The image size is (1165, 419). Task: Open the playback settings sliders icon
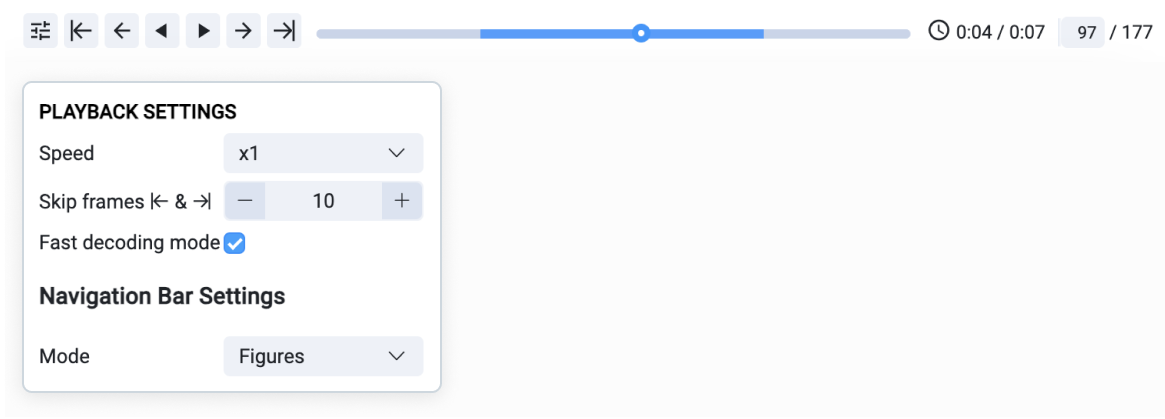point(40,31)
